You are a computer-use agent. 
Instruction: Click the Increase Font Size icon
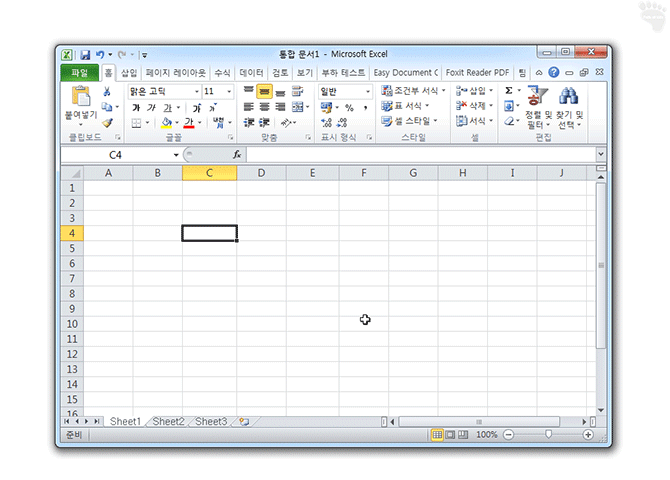197,108
